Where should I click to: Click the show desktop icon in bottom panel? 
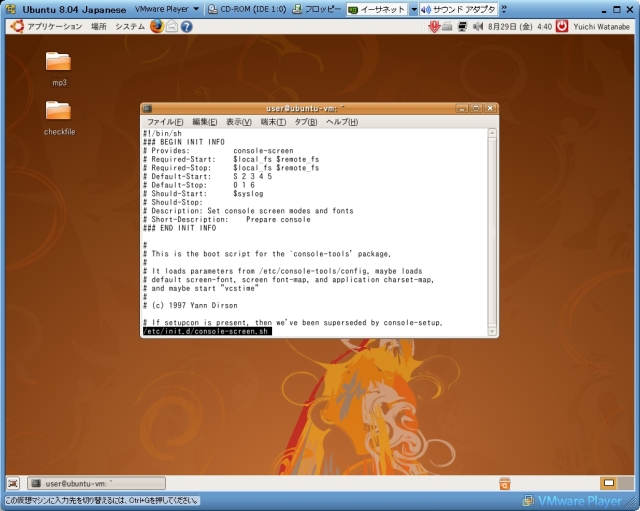(13, 484)
